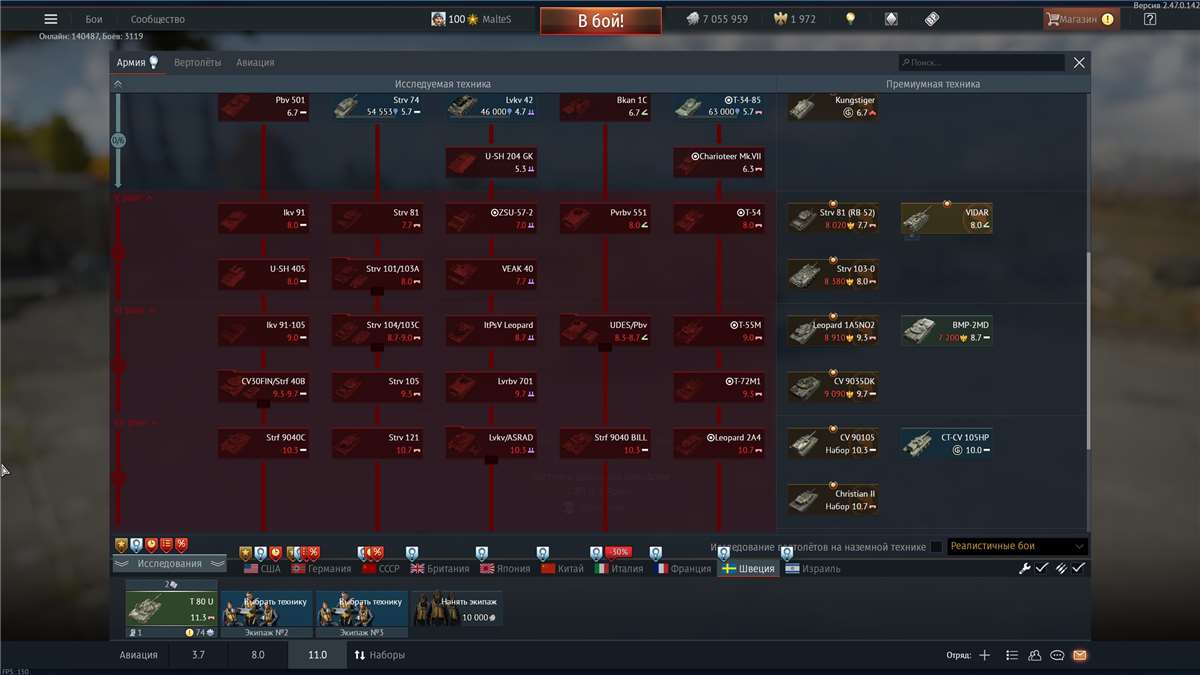Click the Golden Eagles balance icon
Image resolution: width=1200 pixels, height=675 pixels.
(x=780, y=19)
